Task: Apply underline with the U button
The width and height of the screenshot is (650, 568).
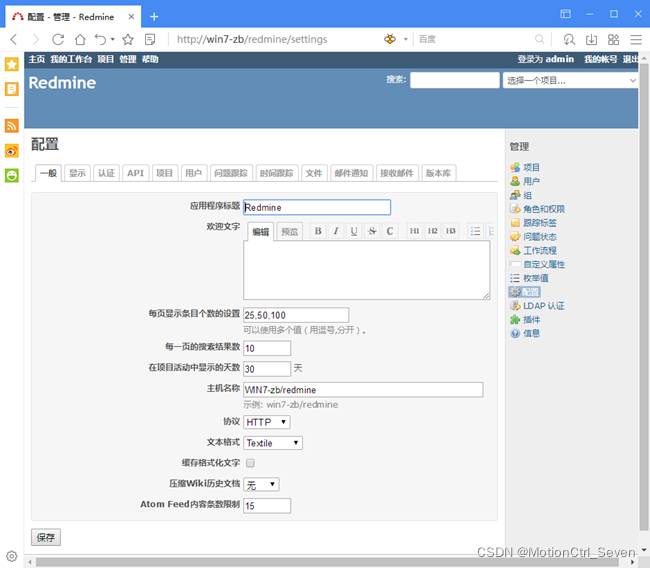Action: point(354,231)
